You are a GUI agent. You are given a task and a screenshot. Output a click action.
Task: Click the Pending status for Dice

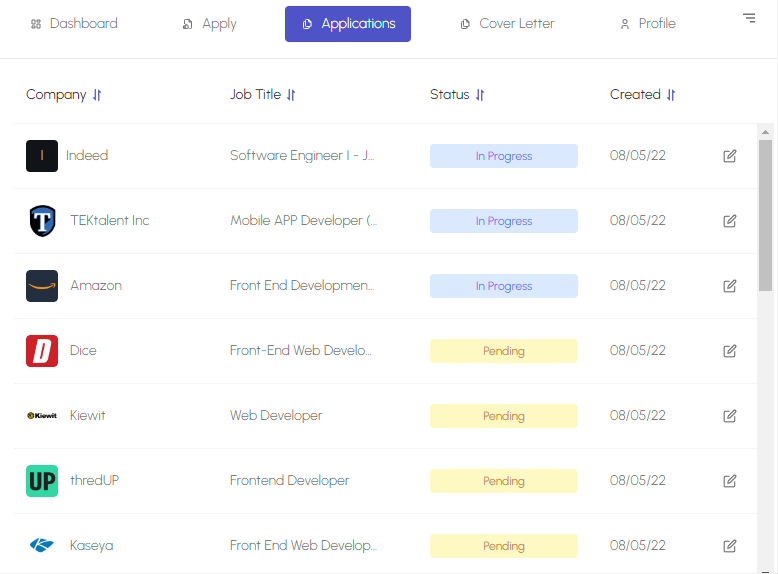click(504, 351)
